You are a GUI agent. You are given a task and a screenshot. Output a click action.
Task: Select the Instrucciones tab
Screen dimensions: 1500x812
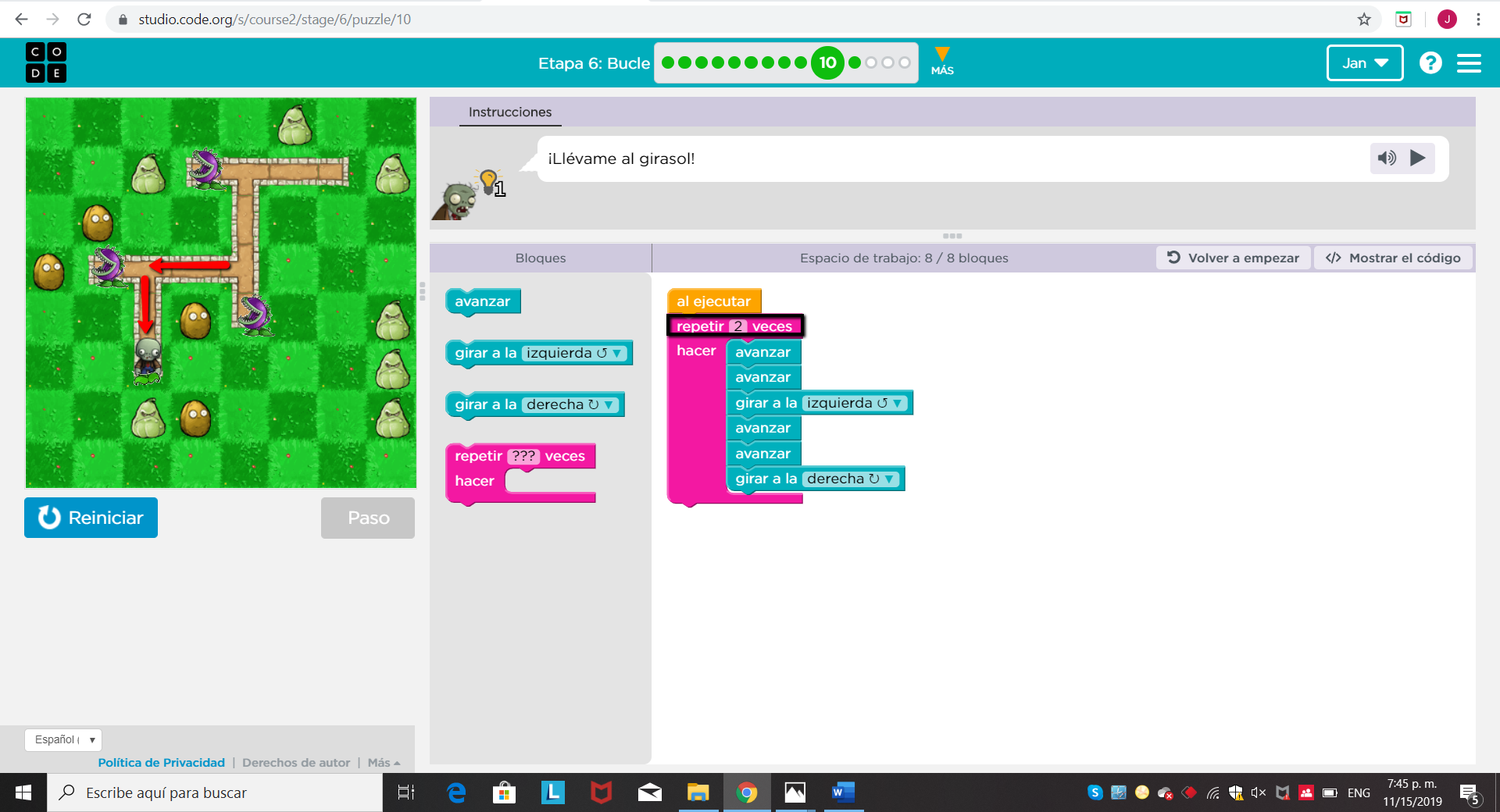[x=509, y=112]
